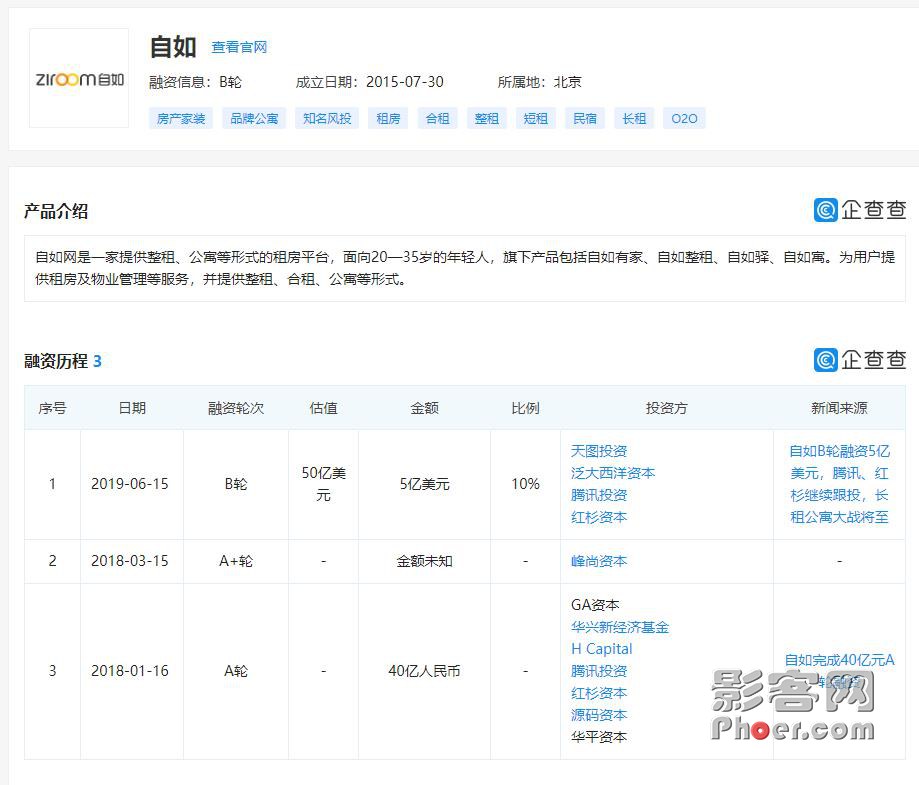Screen dimensions: 919x785
Task: Click the 产品介绍 section heading
Action: 56,211
